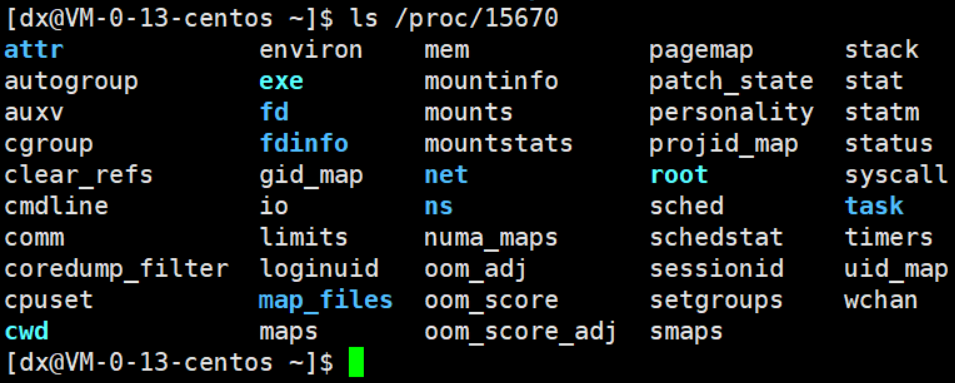Place cursor at the green terminal cursor block

tap(356, 363)
